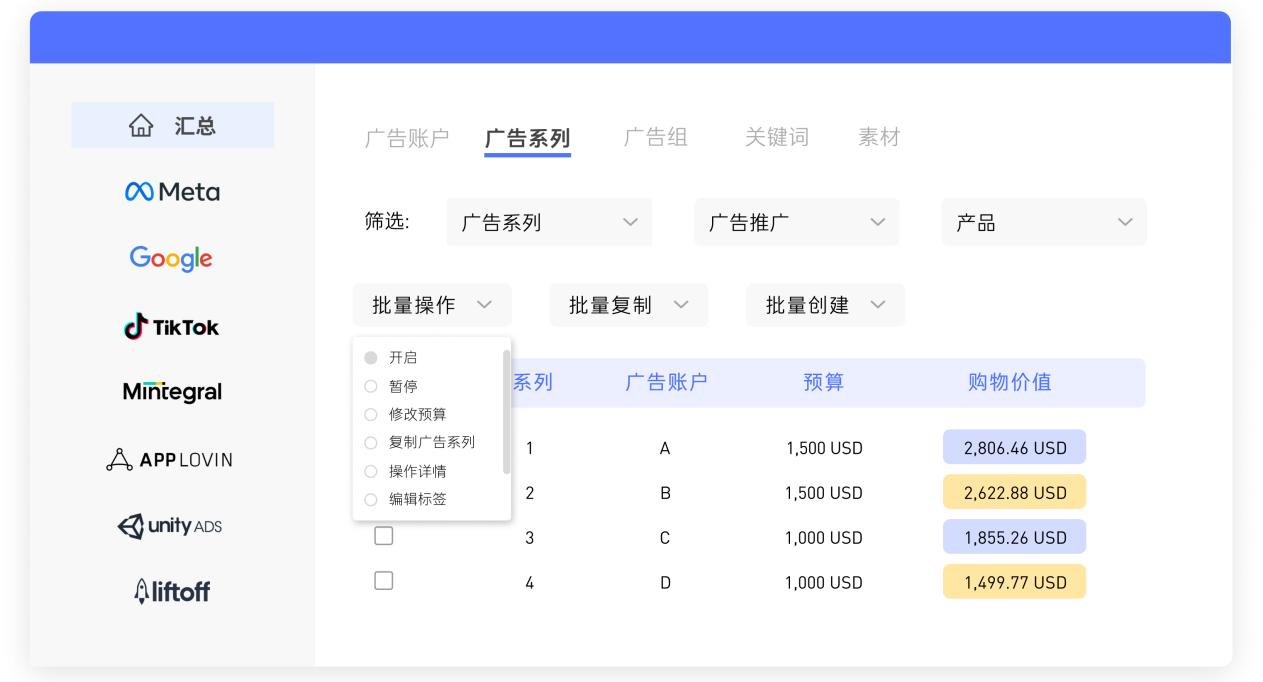Open the Mintegral platform section
This screenshot has width=1263, height=682.
tap(170, 392)
